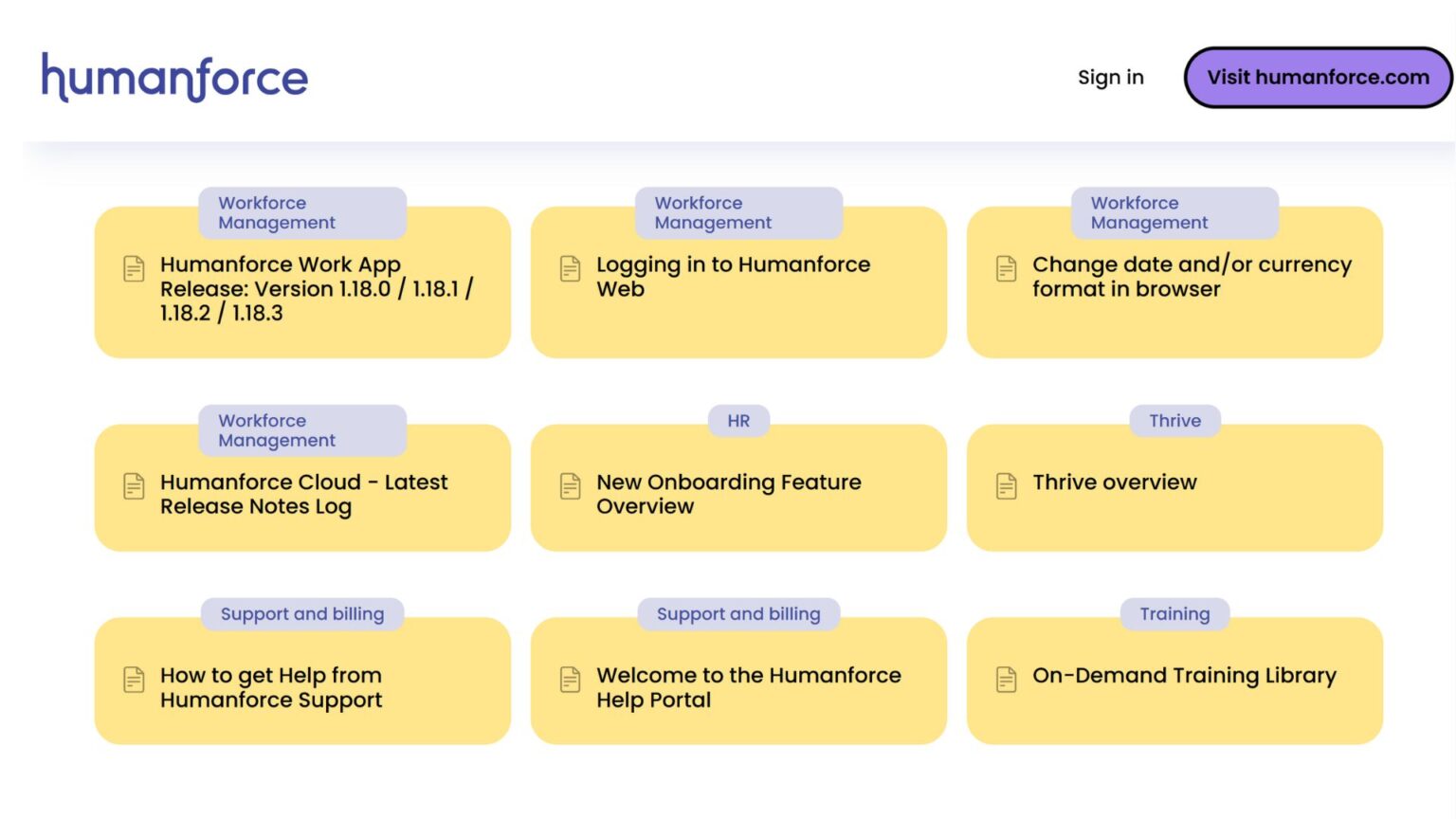Screen dimensions: 1456x819
Task: Open the Thrive overview article
Action: coord(1115,482)
